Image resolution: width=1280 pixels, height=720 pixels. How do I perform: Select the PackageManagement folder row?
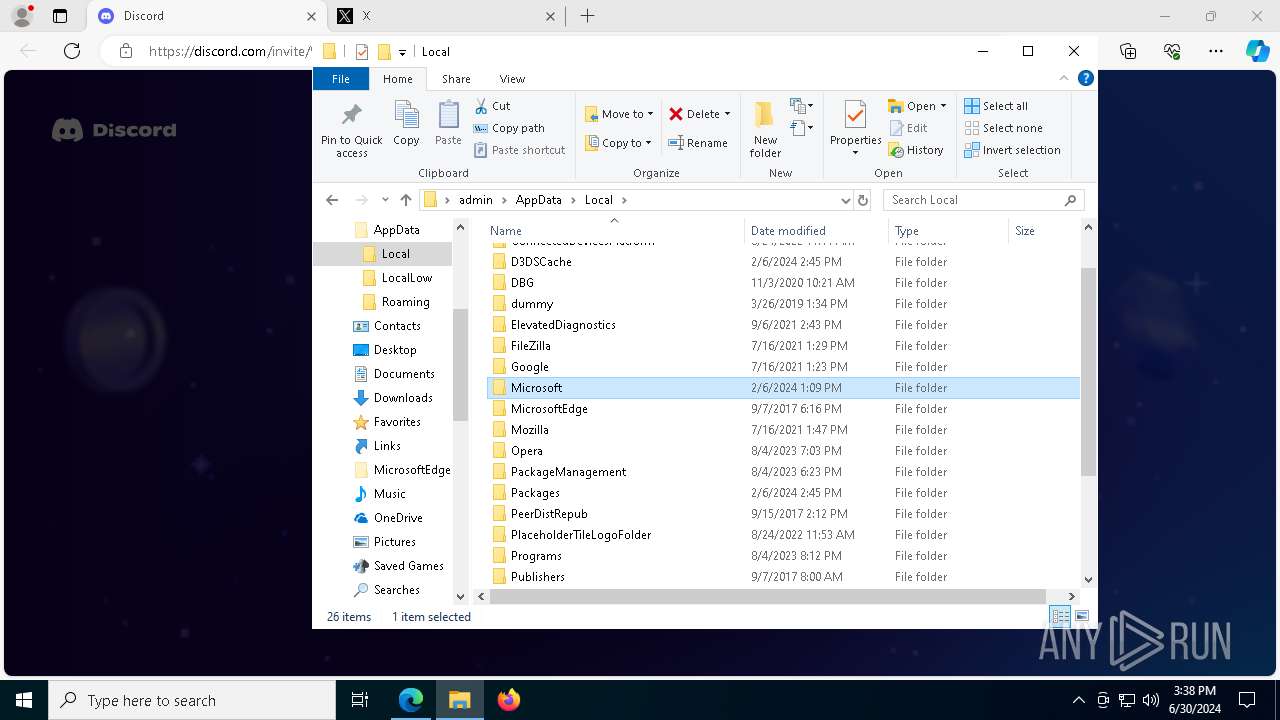[783, 472]
